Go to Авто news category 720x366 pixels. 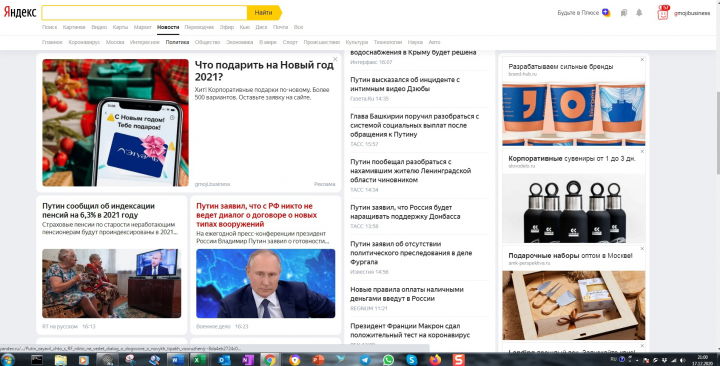point(434,42)
